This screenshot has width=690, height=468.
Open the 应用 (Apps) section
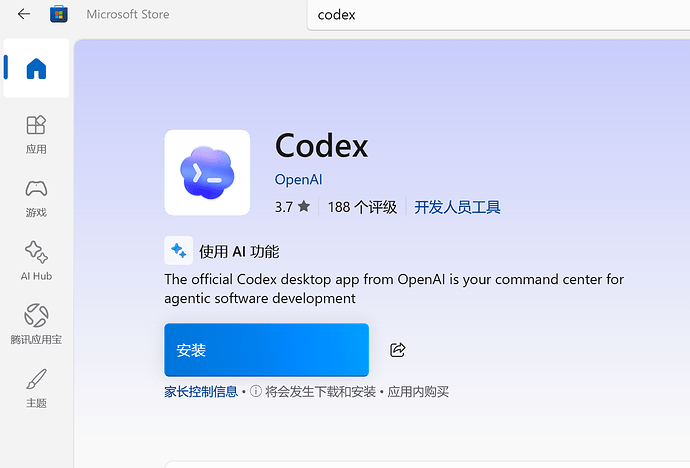pyautogui.click(x=36, y=135)
